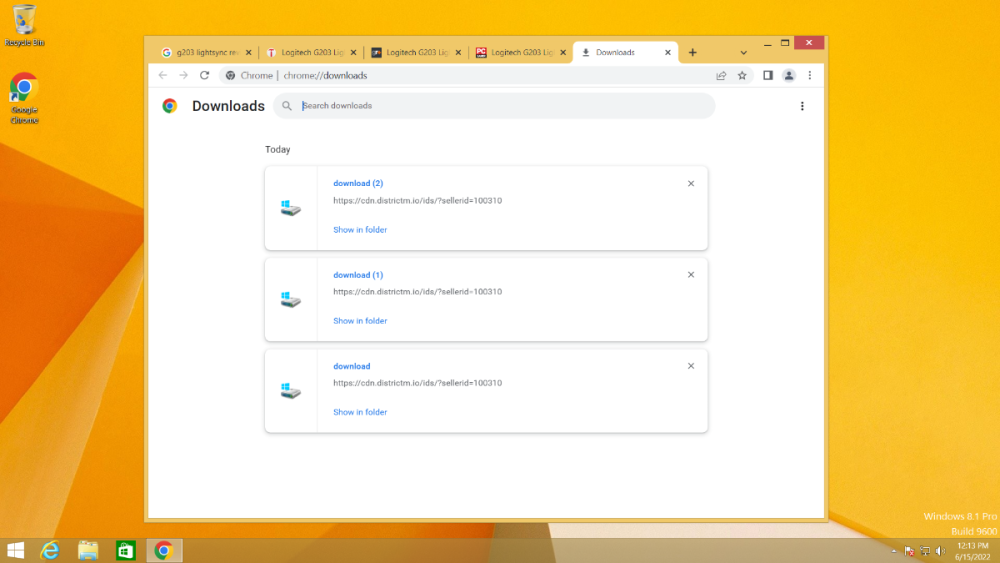The image size is (1000, 563).
Task: Go back using the browser back arrow
Action: tap(163, 75)
